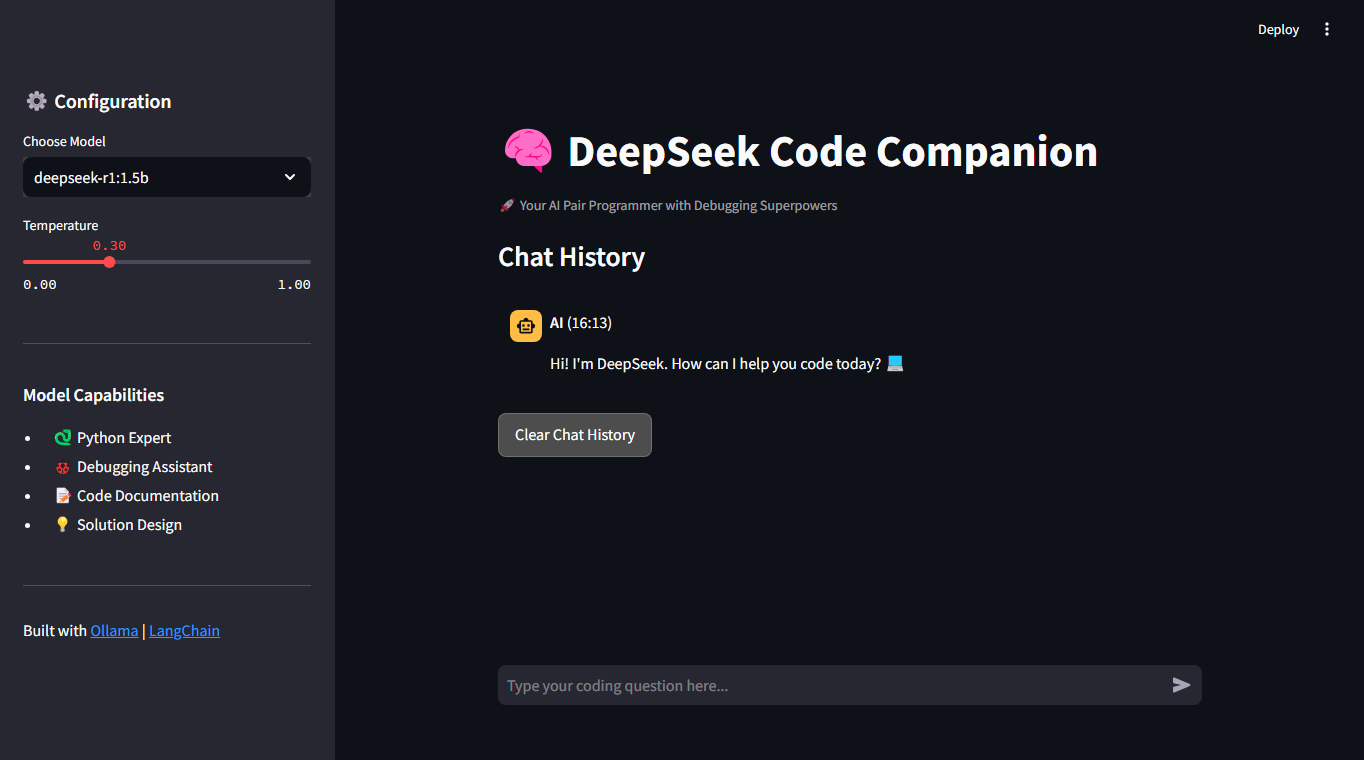Click the Solution Design lightbulb icon
The image size is (1364, 760).
coord(63,525)
